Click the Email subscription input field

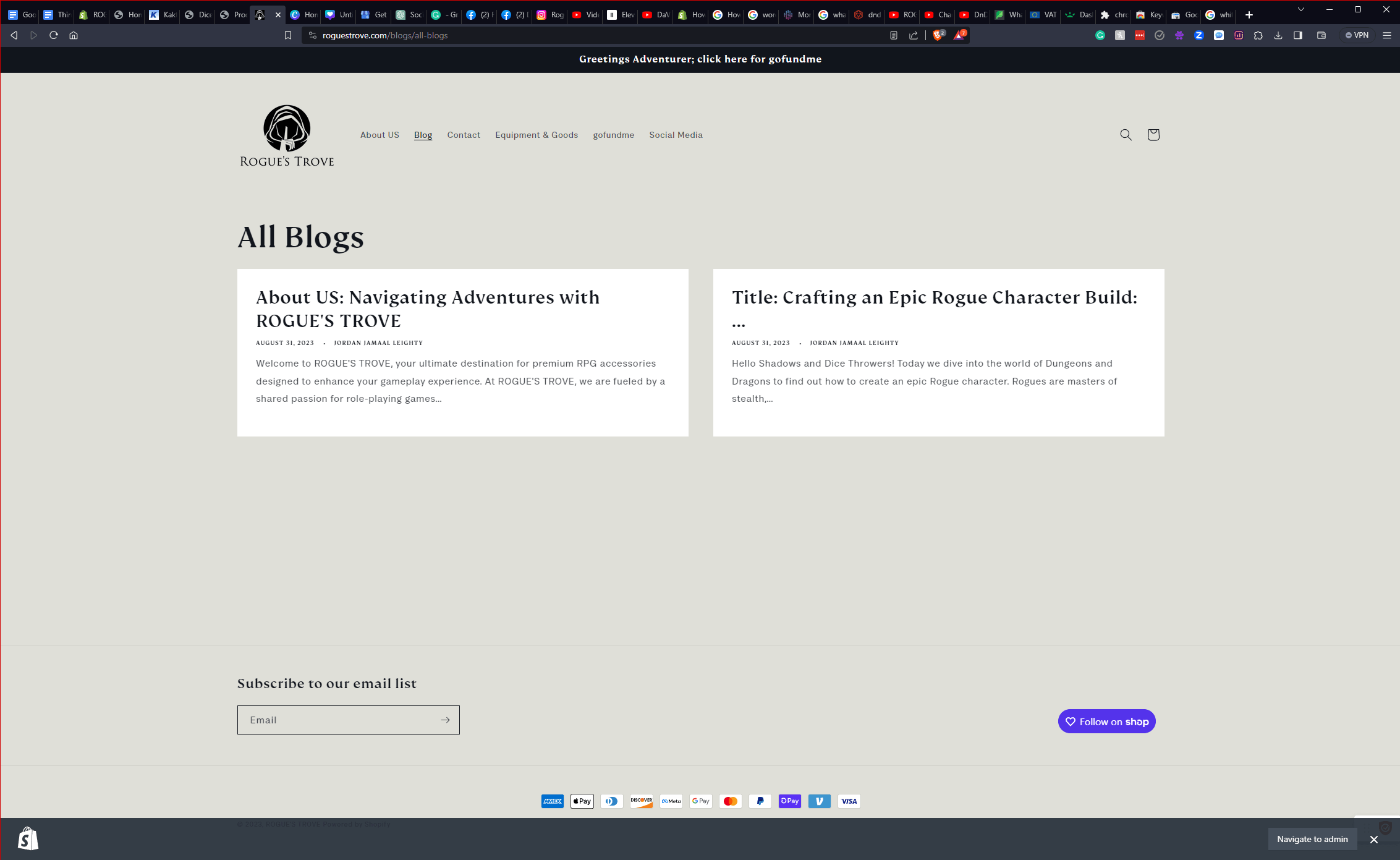pos(337,720)
